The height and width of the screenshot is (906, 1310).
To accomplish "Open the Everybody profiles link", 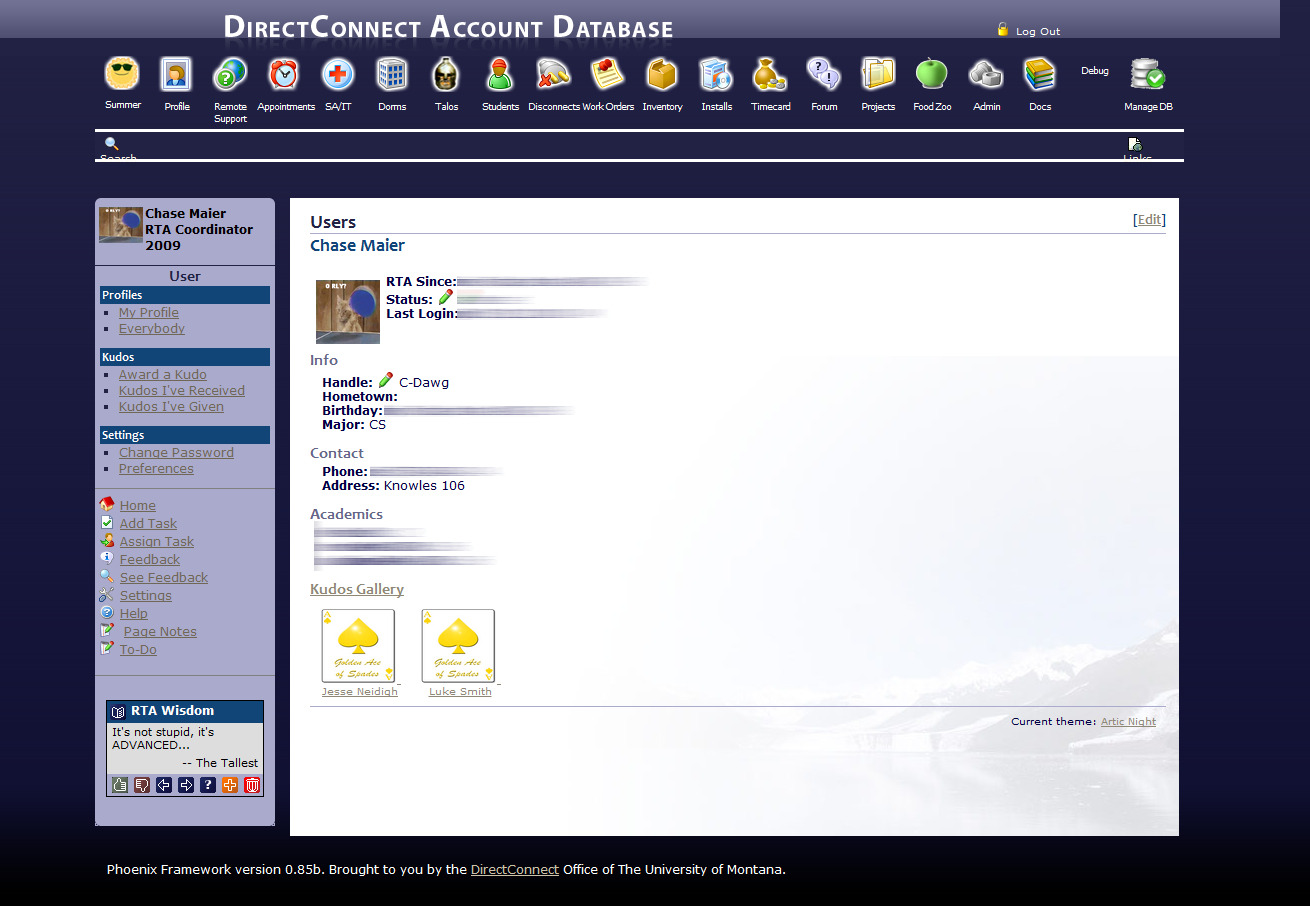I will coord(152,329).
